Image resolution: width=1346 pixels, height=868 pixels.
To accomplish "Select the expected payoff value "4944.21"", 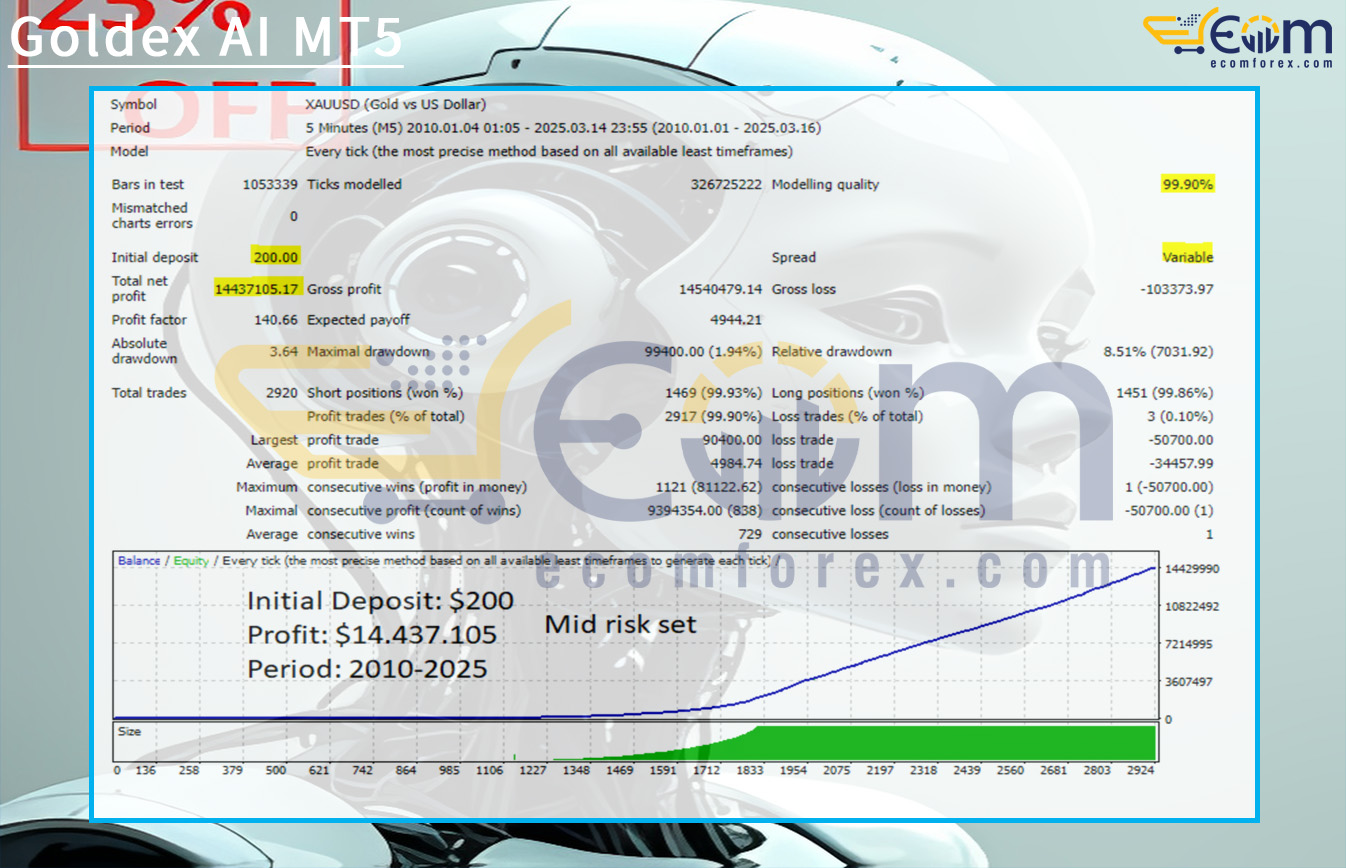I will 735,320.
